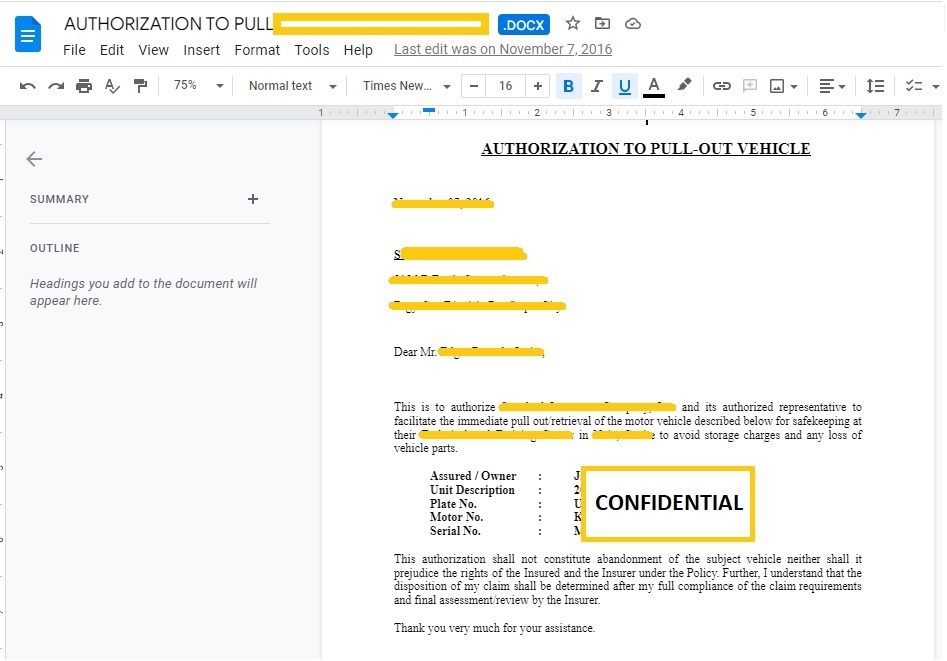Open the Help menu
Viewport: 947px width, 661px height.
tap(358, 50)
